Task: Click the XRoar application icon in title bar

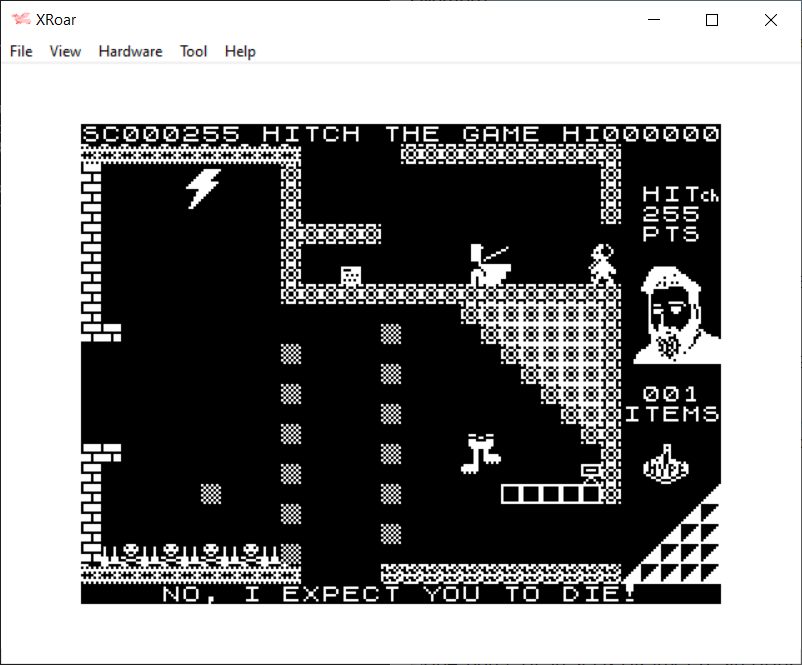Action: click(x=20, y=20)
